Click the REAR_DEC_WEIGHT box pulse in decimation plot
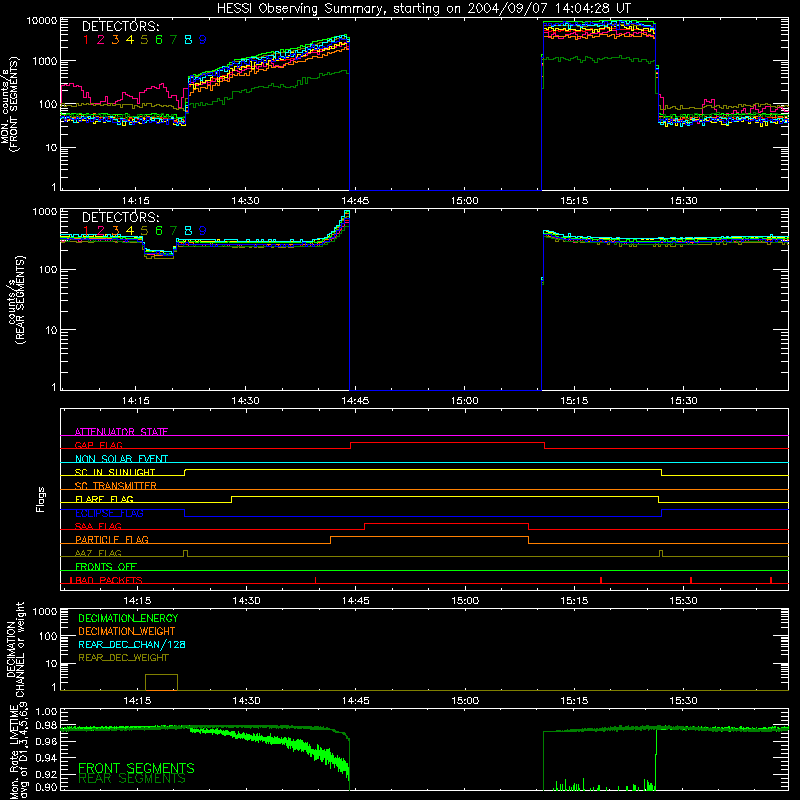Screen dimensions: 800x800 point(161,682)
